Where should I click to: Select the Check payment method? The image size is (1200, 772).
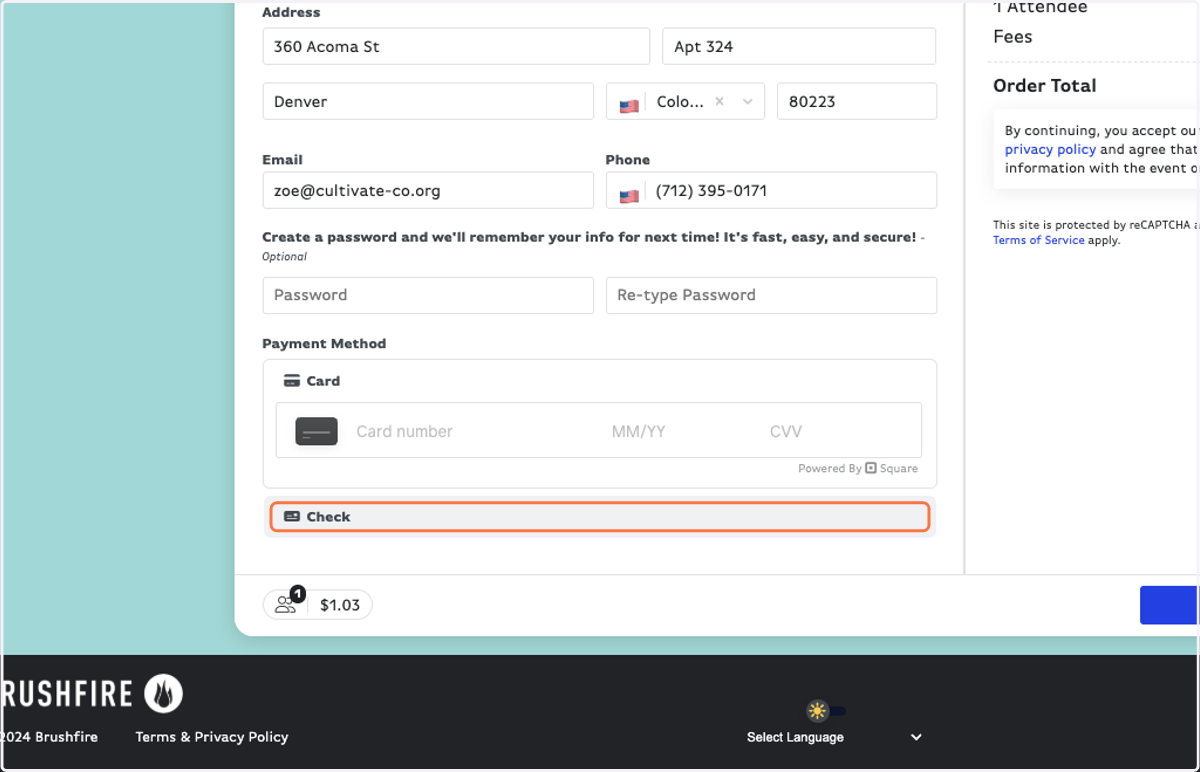(600, 517)
